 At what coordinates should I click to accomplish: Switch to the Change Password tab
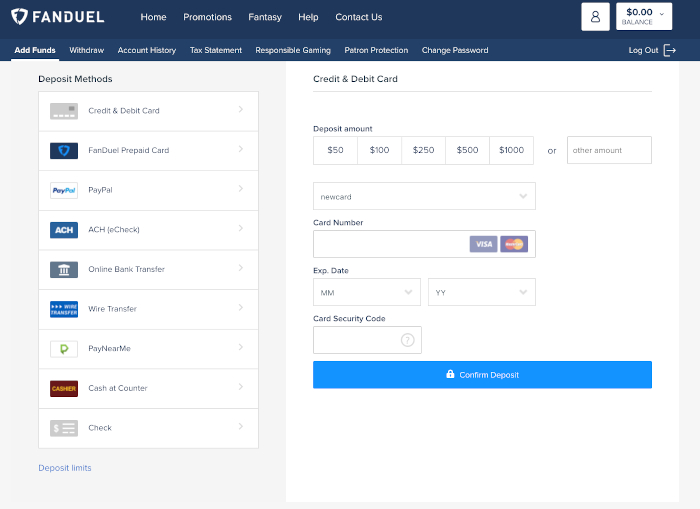(x=455, y=50)
